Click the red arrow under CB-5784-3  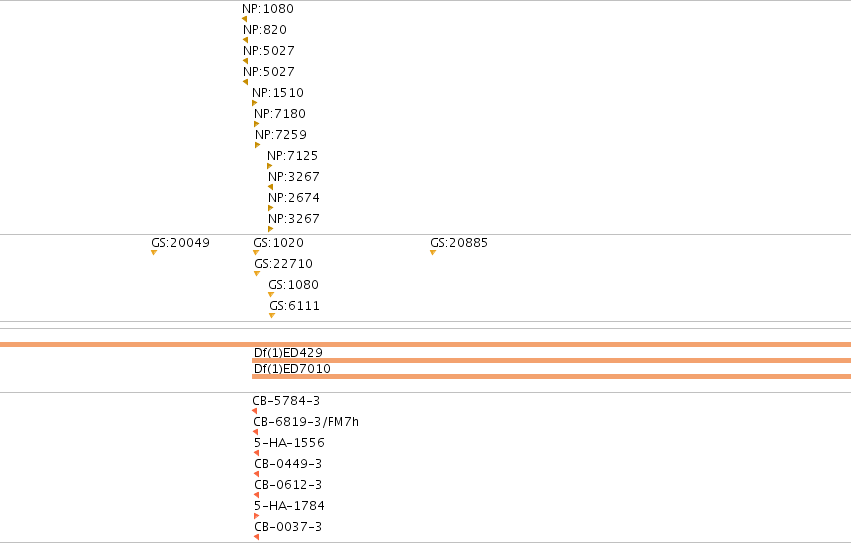(x=255, y=411)
